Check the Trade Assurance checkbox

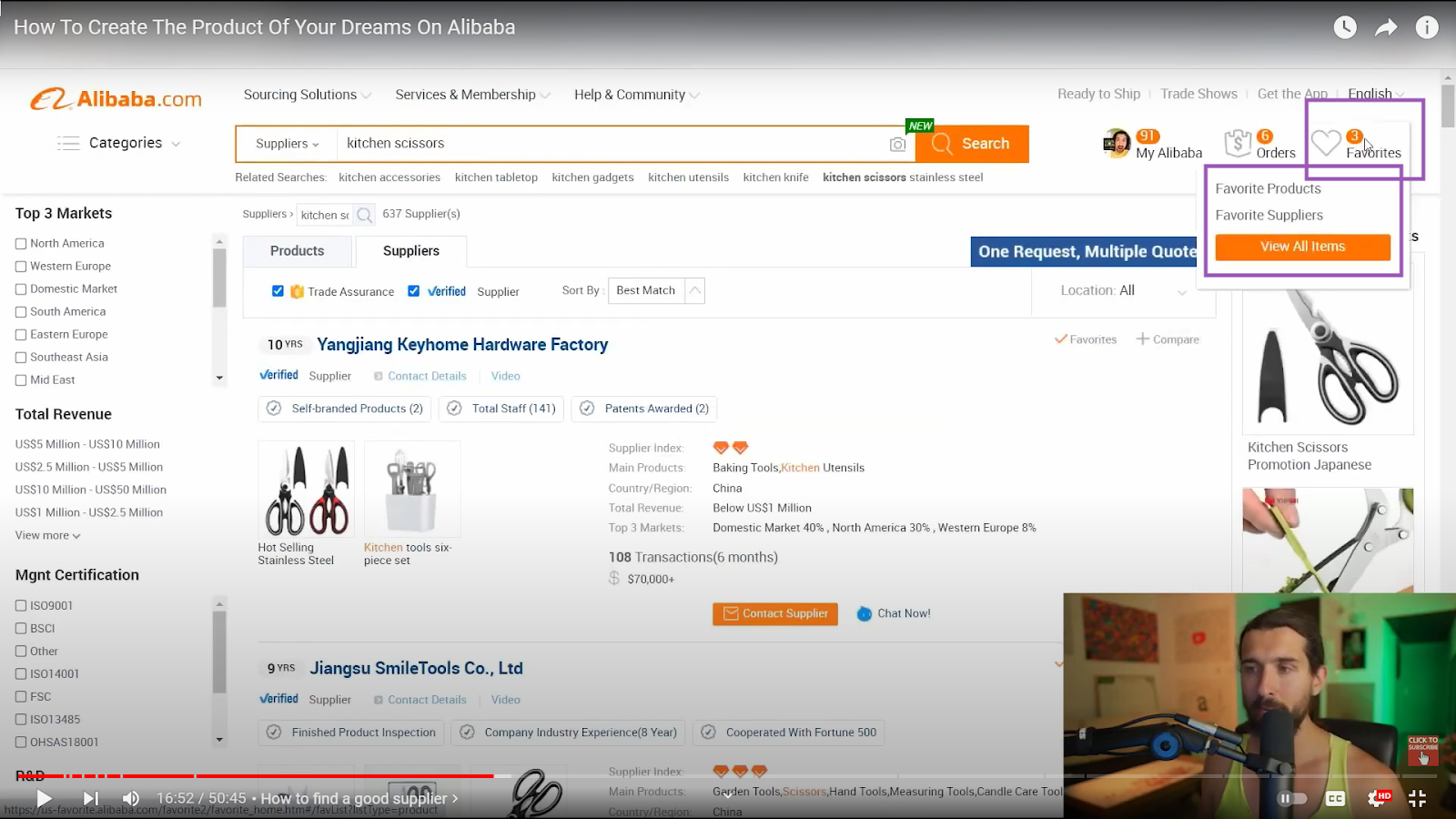point(278,291)
